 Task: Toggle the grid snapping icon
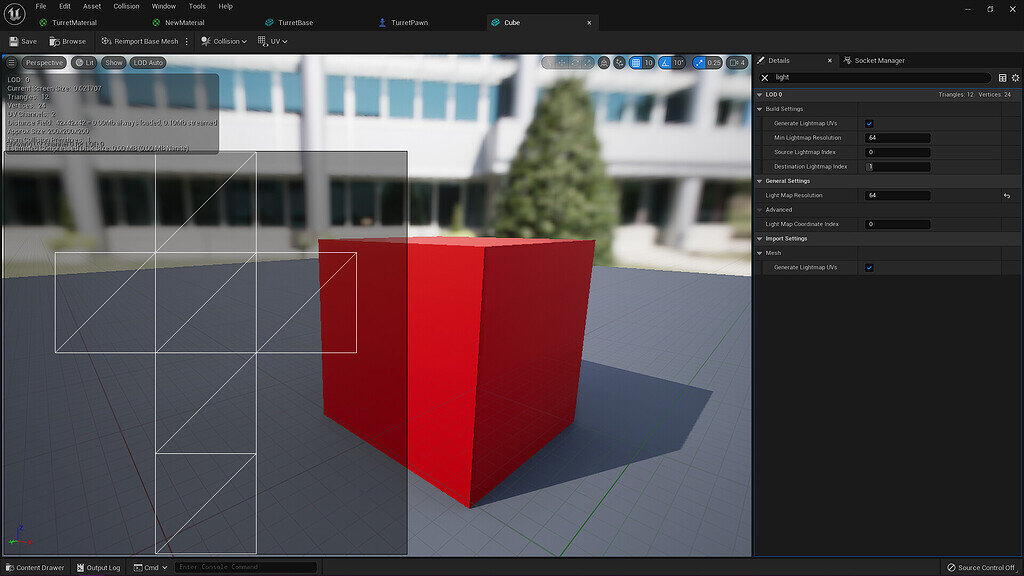pyautogui.click(x=635, y=62)
